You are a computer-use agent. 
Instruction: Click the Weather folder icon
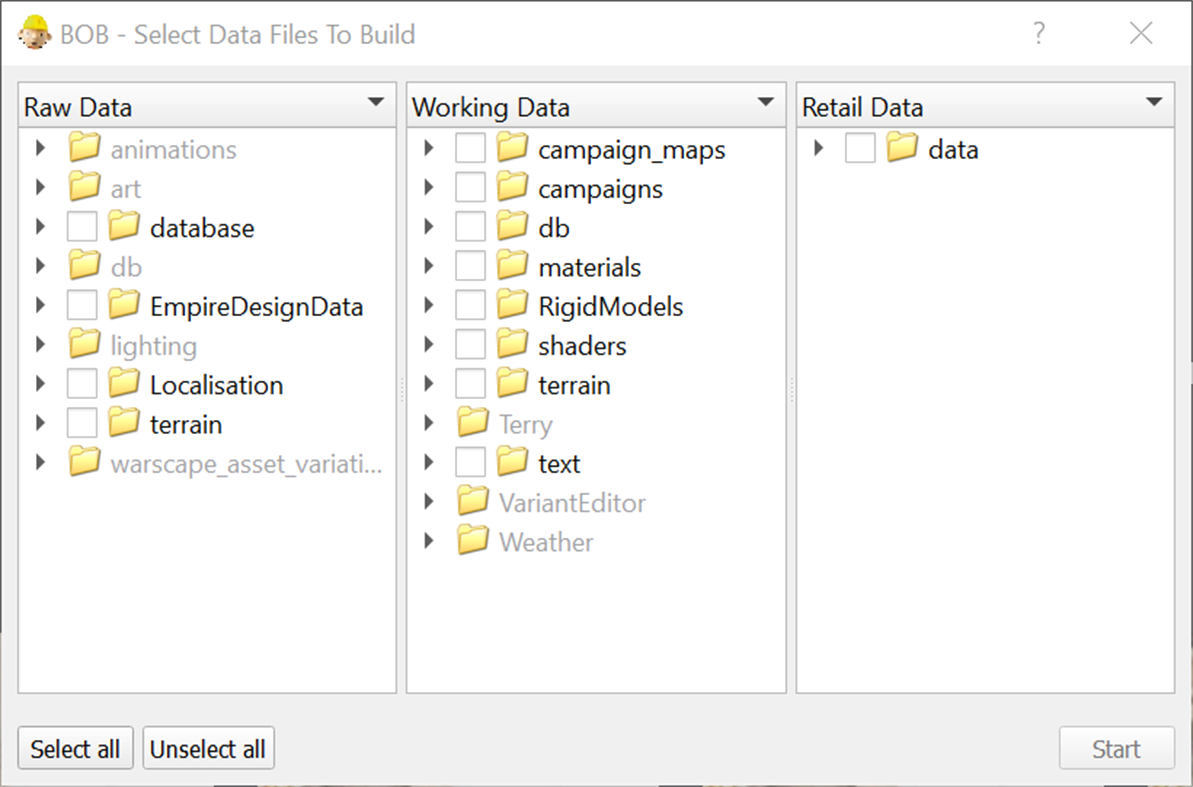tap(473, 542)
